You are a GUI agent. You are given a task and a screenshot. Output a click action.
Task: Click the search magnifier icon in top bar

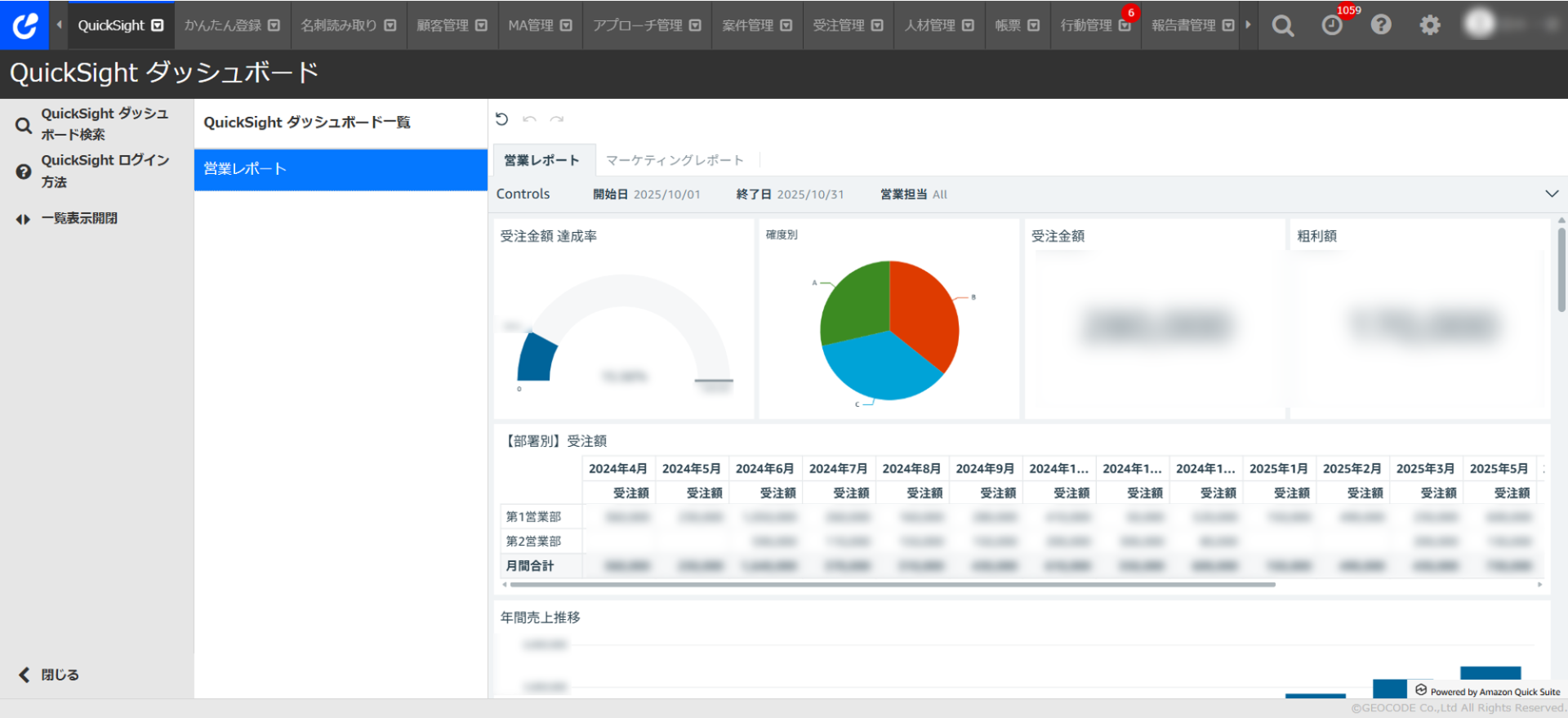coord(1282,25)
